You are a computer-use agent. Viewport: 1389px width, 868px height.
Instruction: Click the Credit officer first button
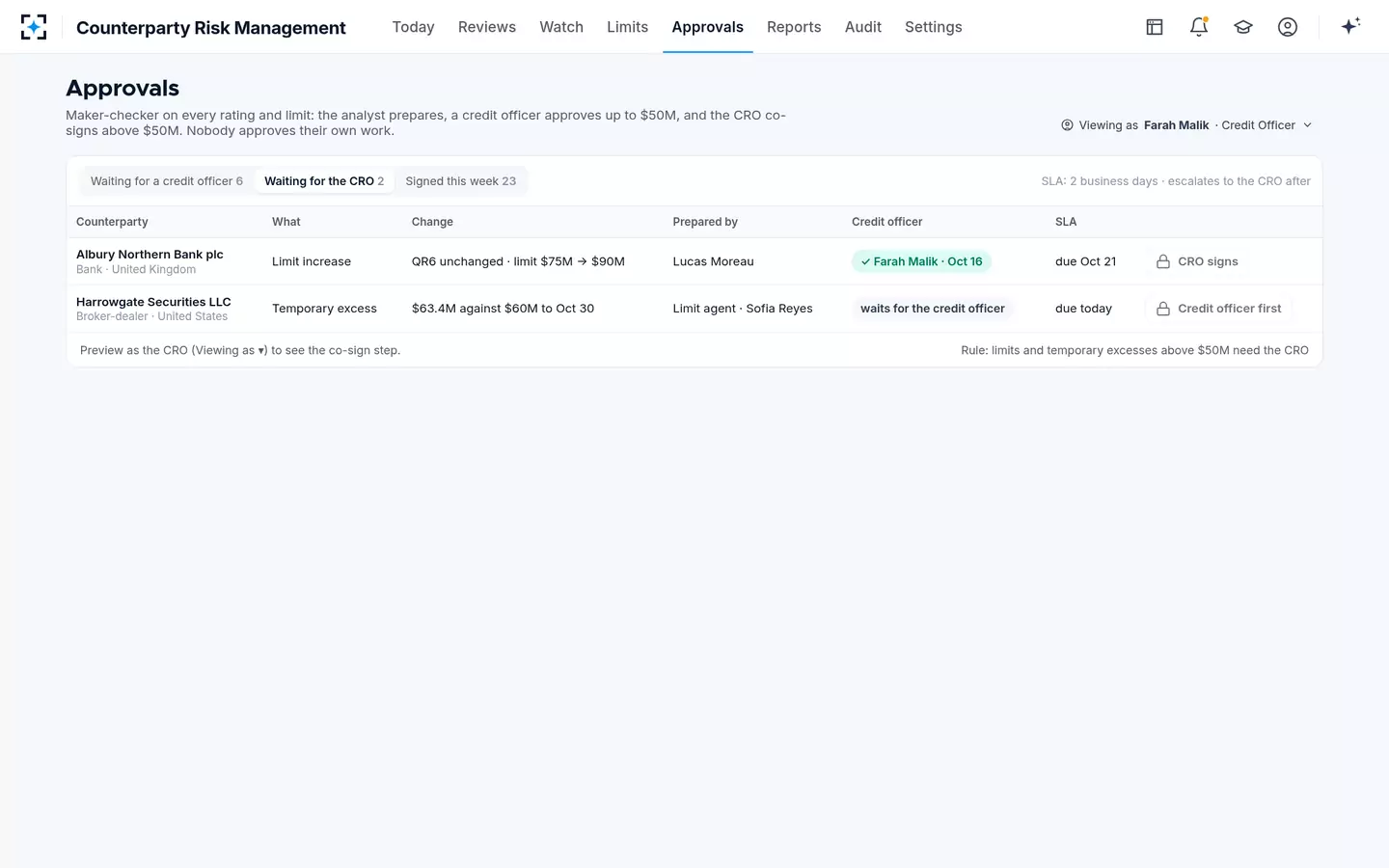1218,309
